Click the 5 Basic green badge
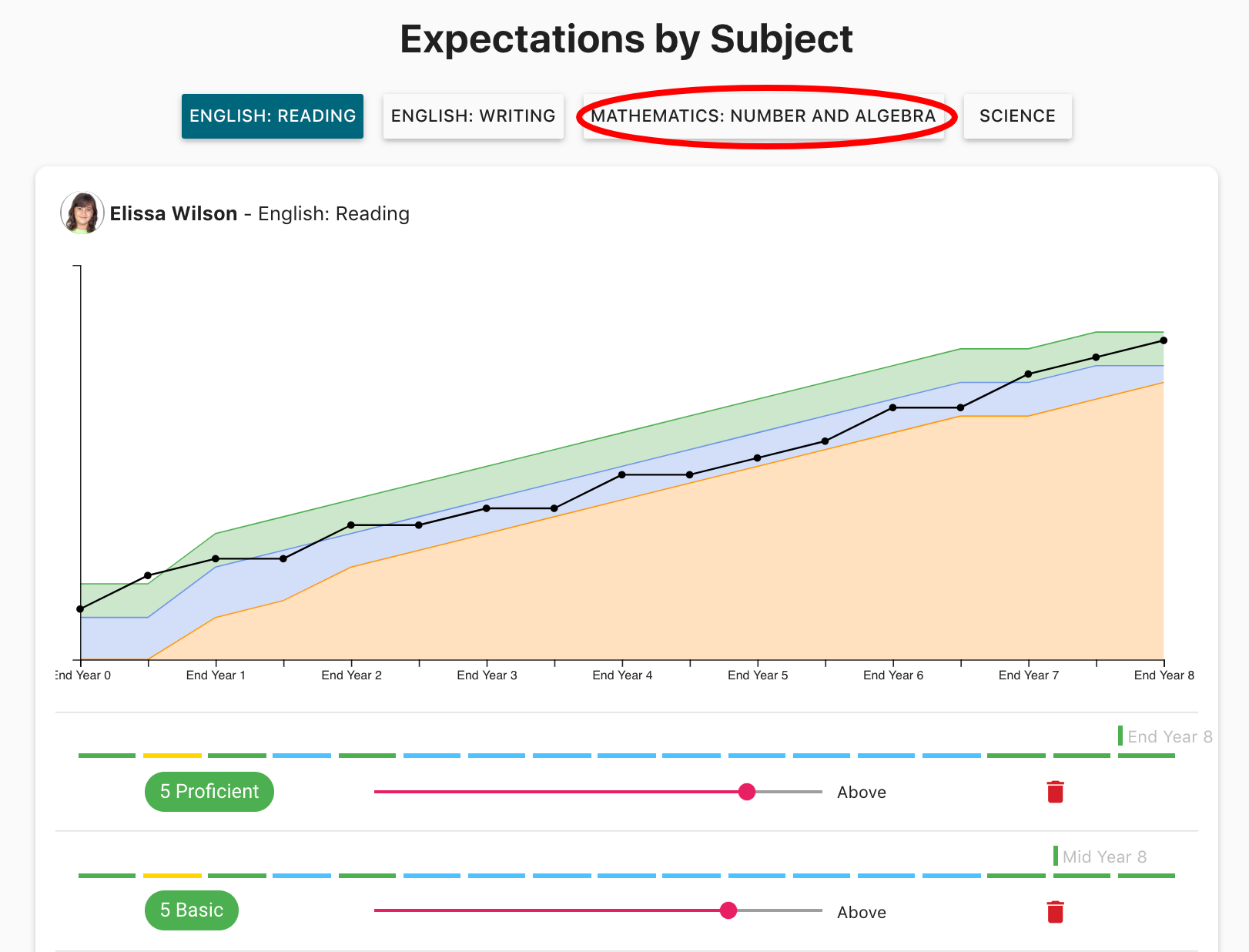This screenshot has height=952, width=1249. [x=192, y=910]
